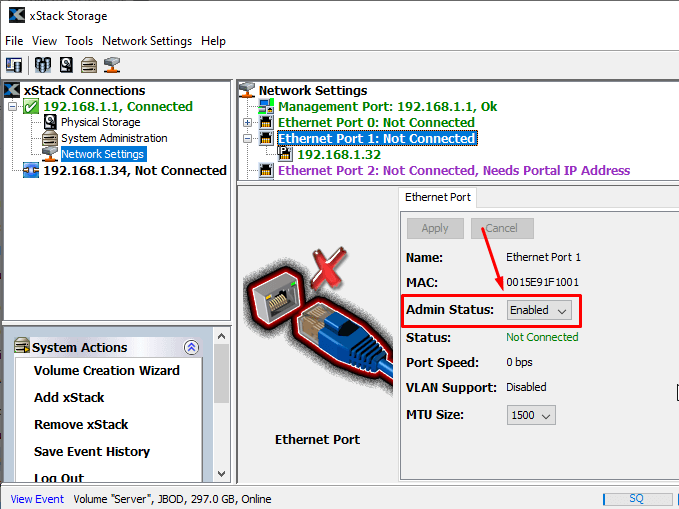Screen dimensions: 679x509
Task: Click the Volume "Server" status bar text
Action: tap(172, 499)
